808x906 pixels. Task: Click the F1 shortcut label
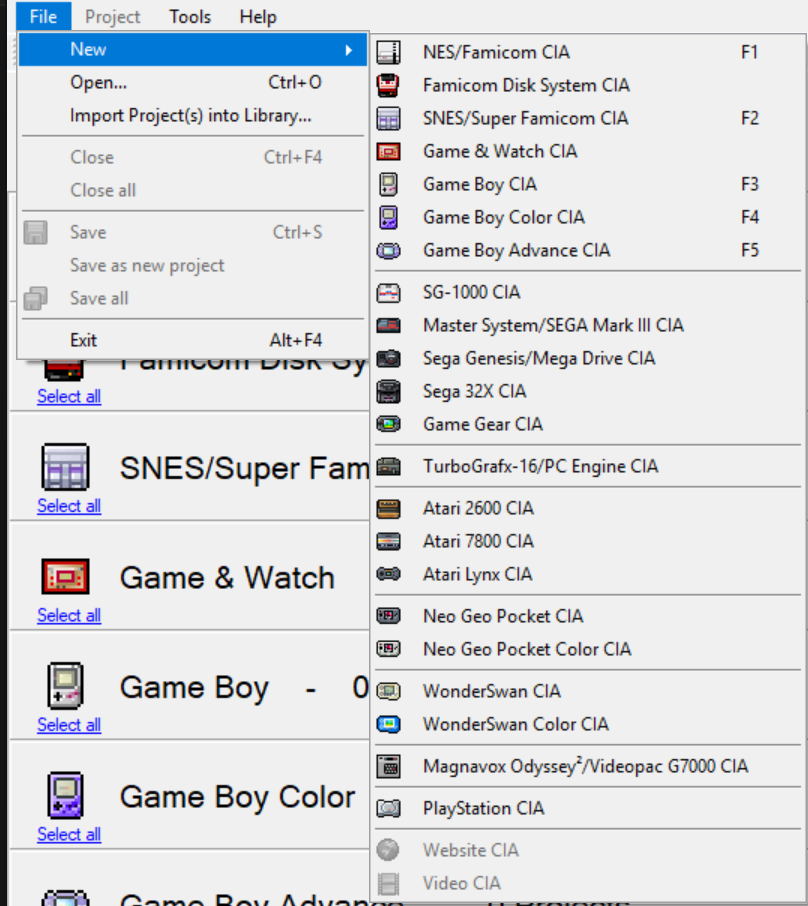tap(749, 52)
